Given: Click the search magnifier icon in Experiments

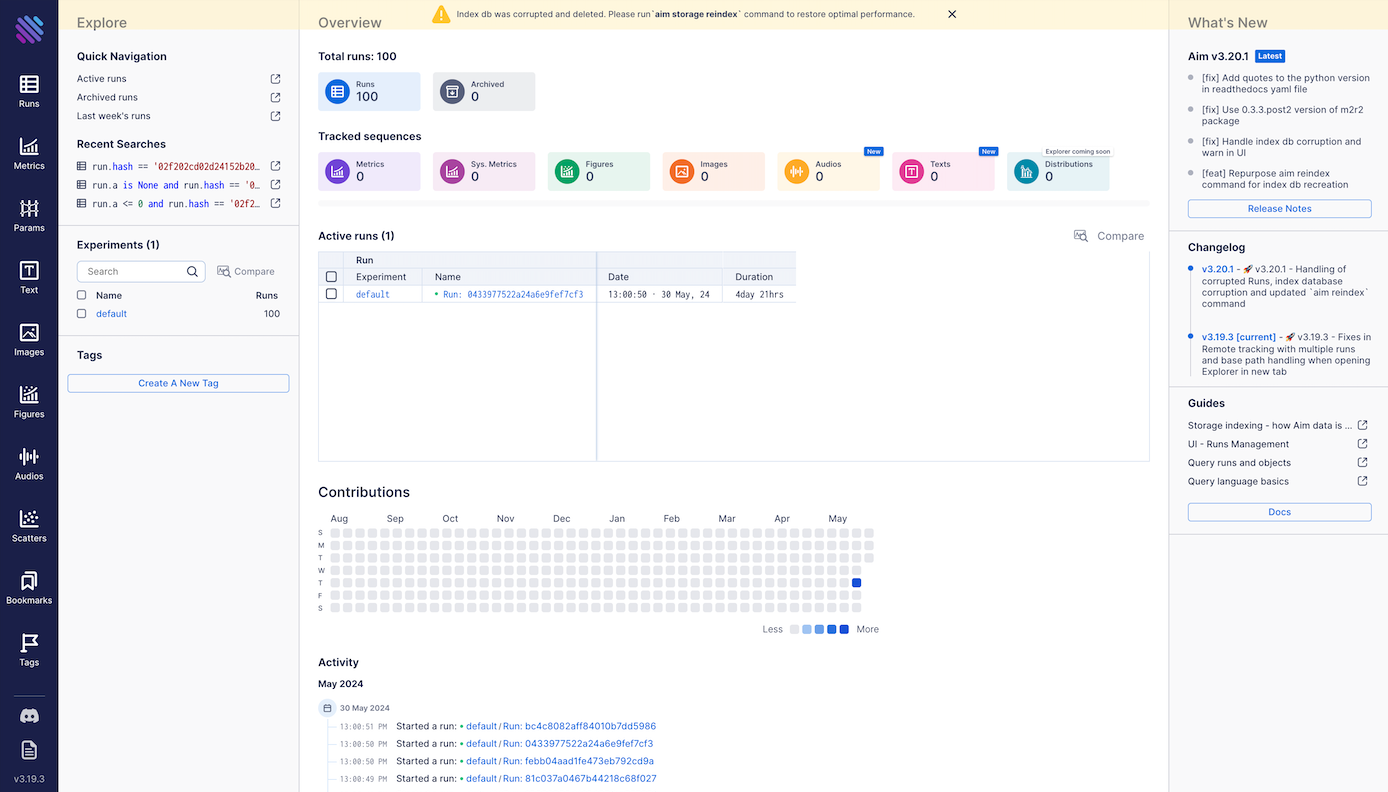Looking at the screenshot, I should (x=193, y=271).
